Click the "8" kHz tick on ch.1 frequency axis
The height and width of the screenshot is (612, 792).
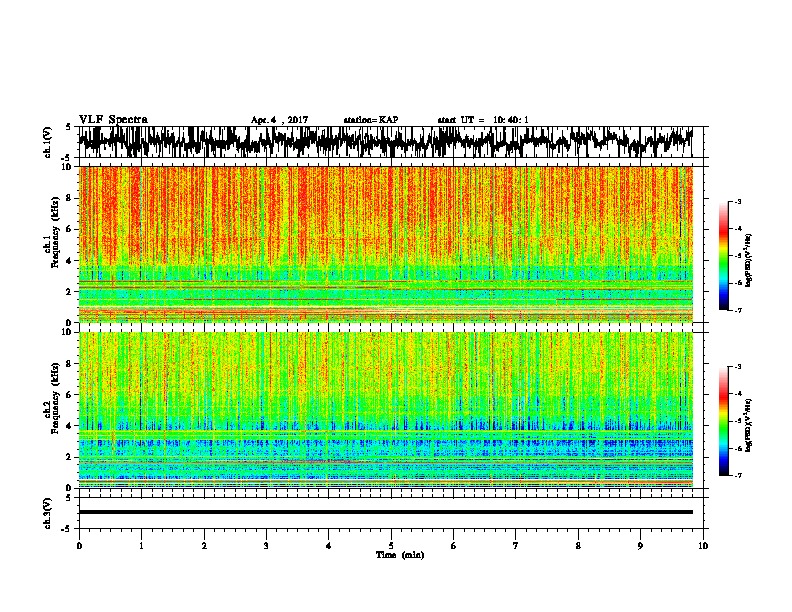click(70, 198)
